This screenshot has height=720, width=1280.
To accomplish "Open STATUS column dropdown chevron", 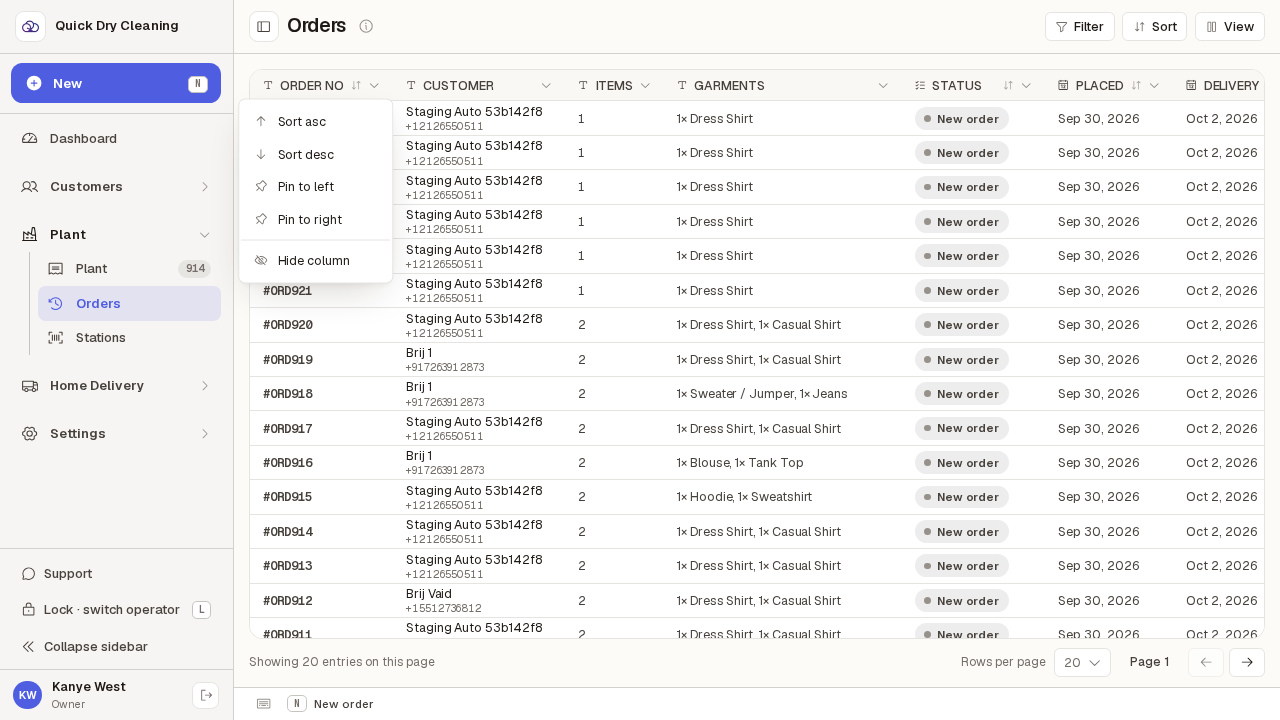I will 1026,86.
